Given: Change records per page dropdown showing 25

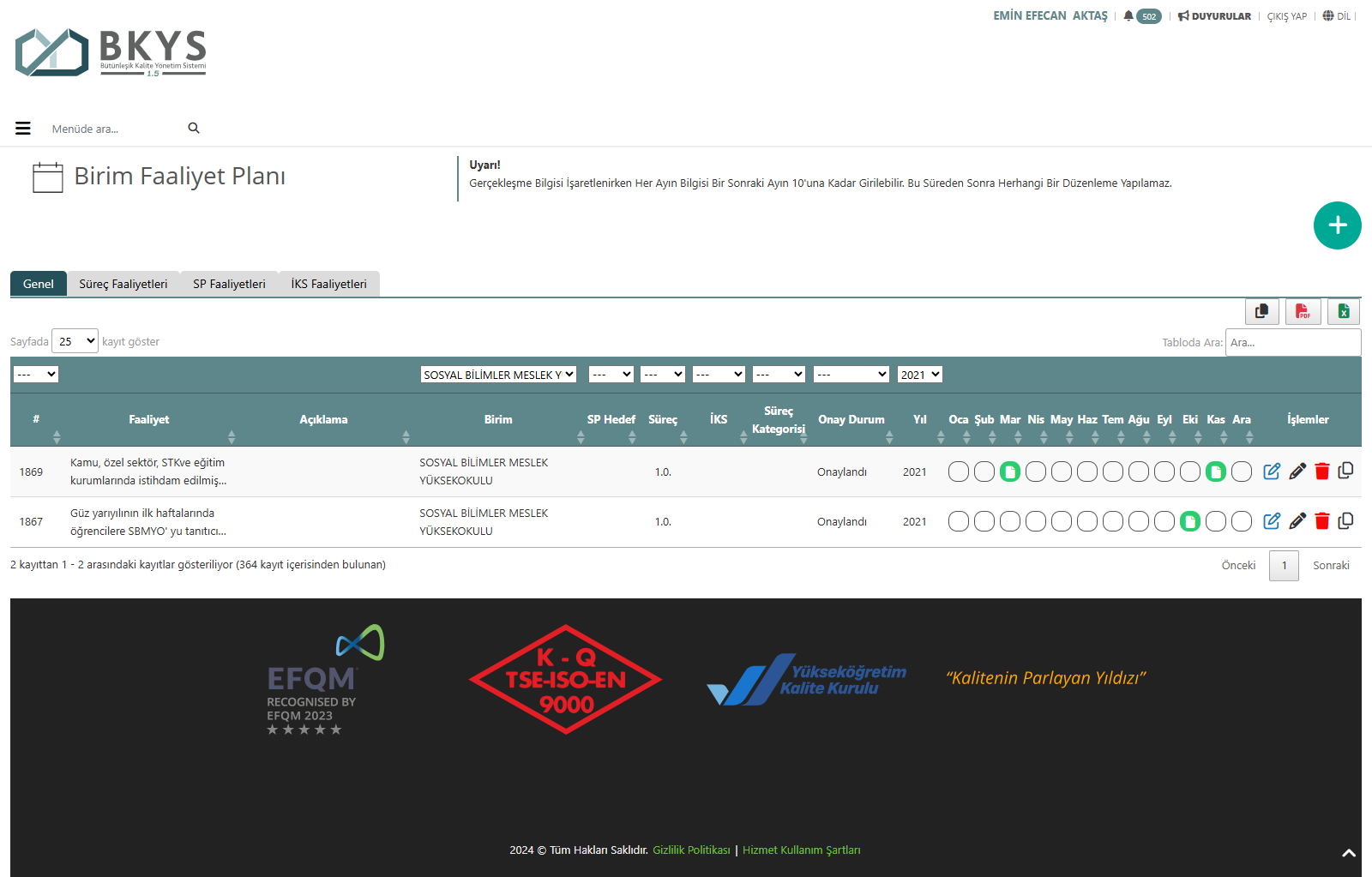Looking at the screenshot, I should click(x=75, y=341).
